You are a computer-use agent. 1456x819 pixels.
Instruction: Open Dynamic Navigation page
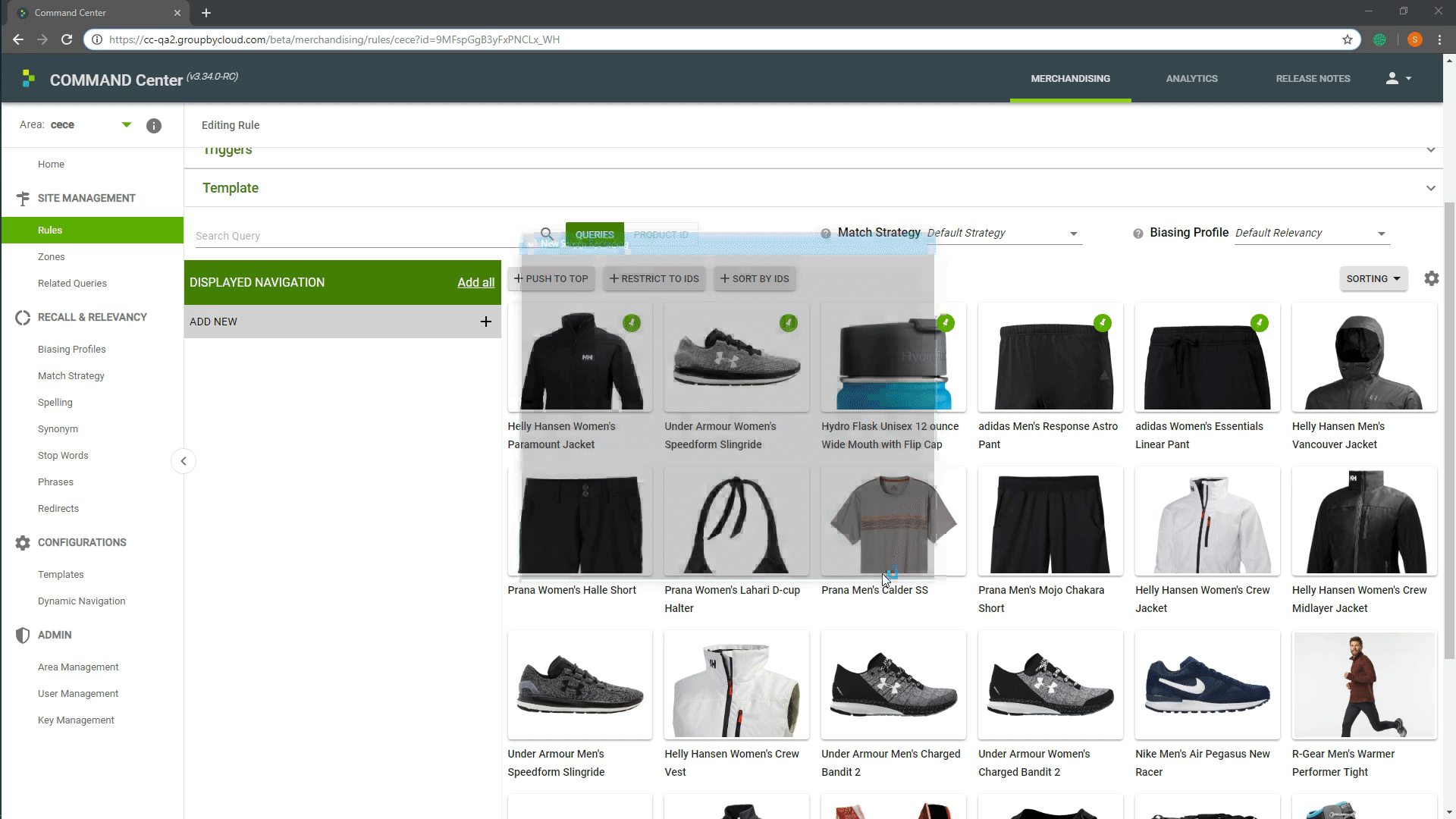[x=82, y=601]
